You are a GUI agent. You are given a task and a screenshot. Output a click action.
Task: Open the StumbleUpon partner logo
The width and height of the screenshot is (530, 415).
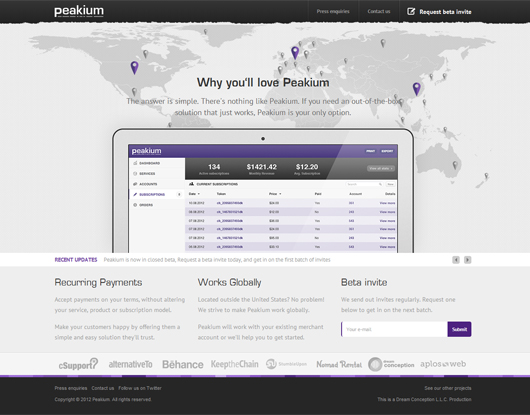click(x=286, y=364)
